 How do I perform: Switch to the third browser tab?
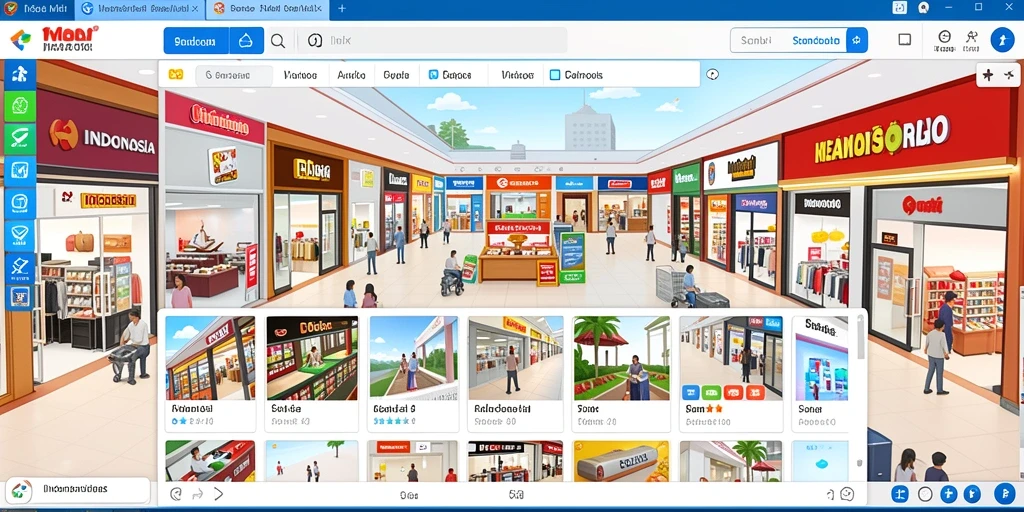268,9
